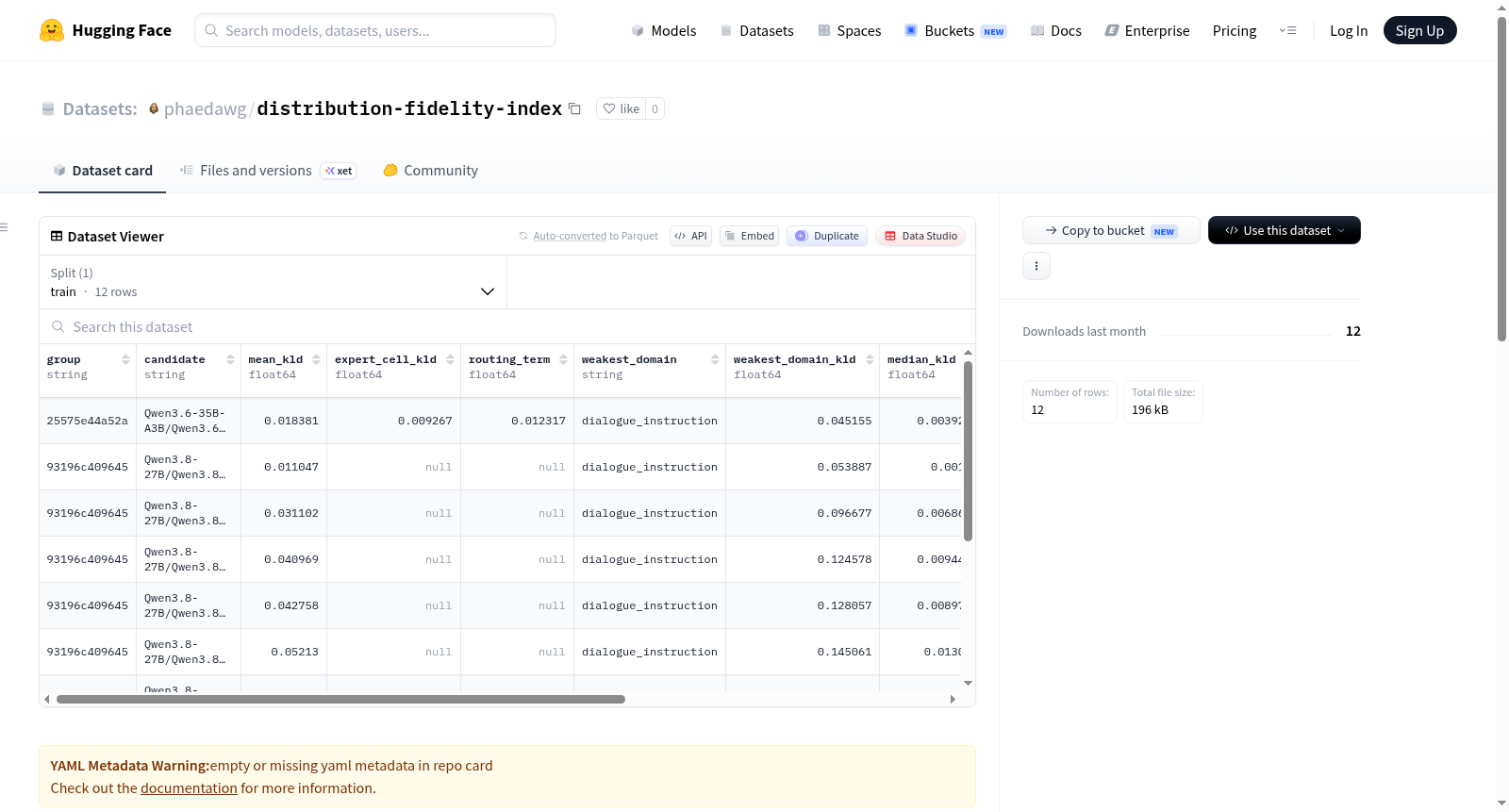The image size is (1509, 812).
Task: Open the documentation link in the YAML warning
Action: coord(189,788)
